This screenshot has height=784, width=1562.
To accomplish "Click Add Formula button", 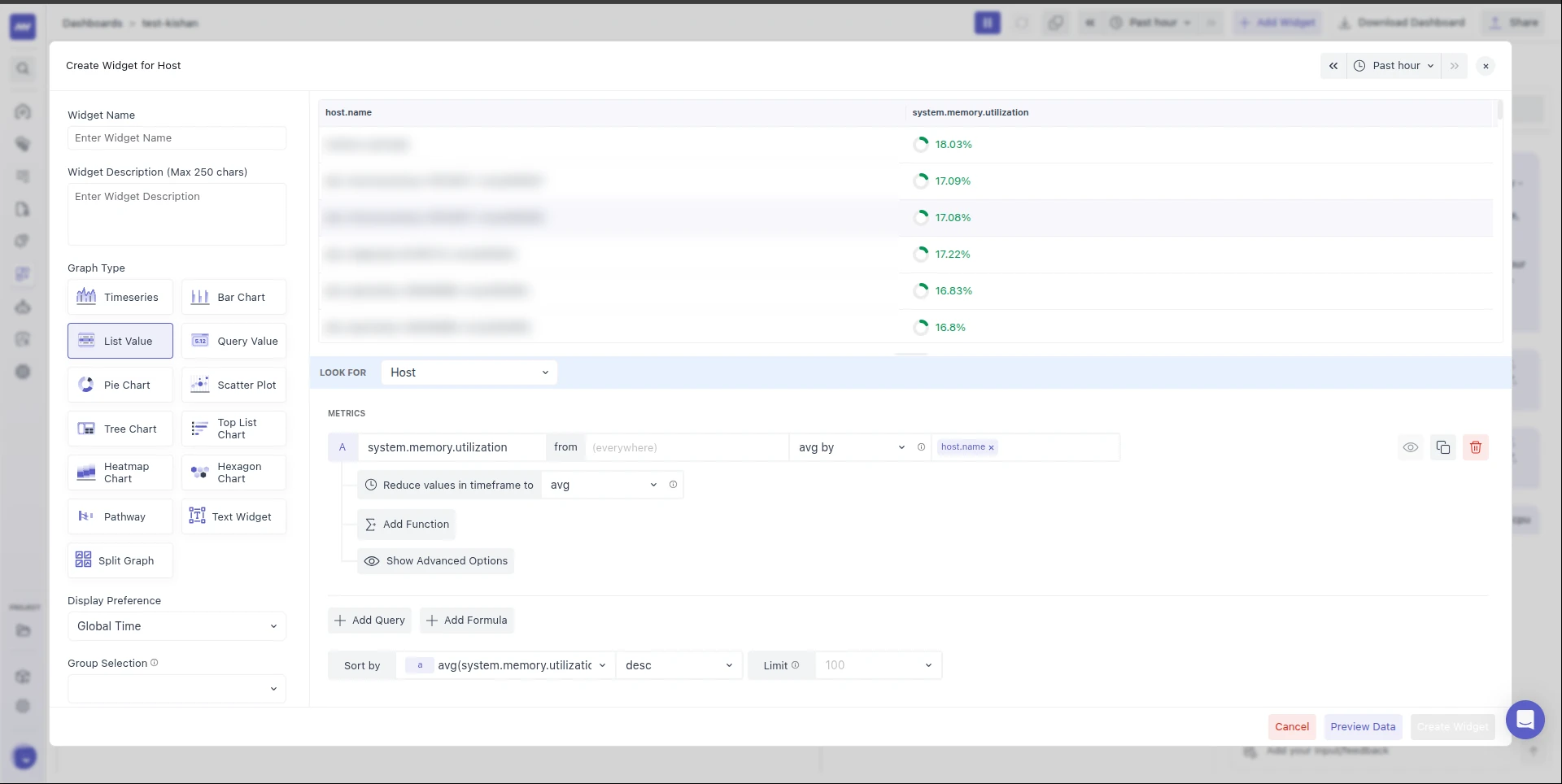I will click(x=467, y=621).
